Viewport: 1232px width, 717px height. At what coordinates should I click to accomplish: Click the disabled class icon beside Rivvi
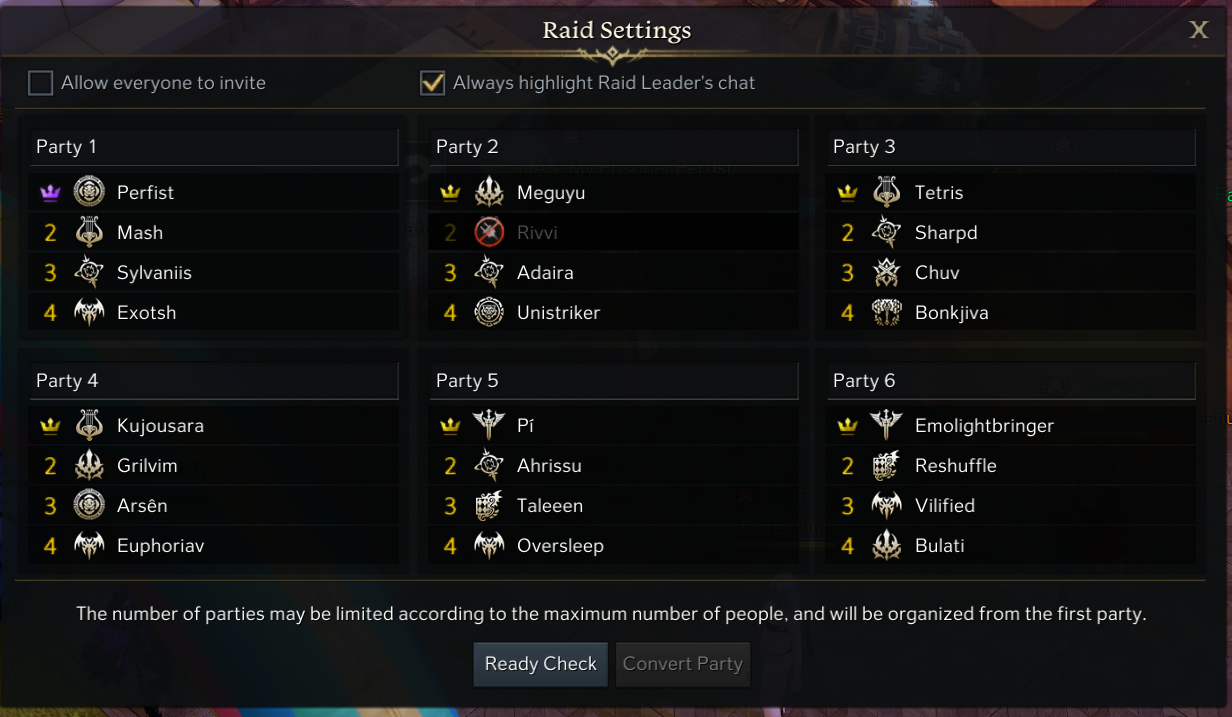coord(489,232)
